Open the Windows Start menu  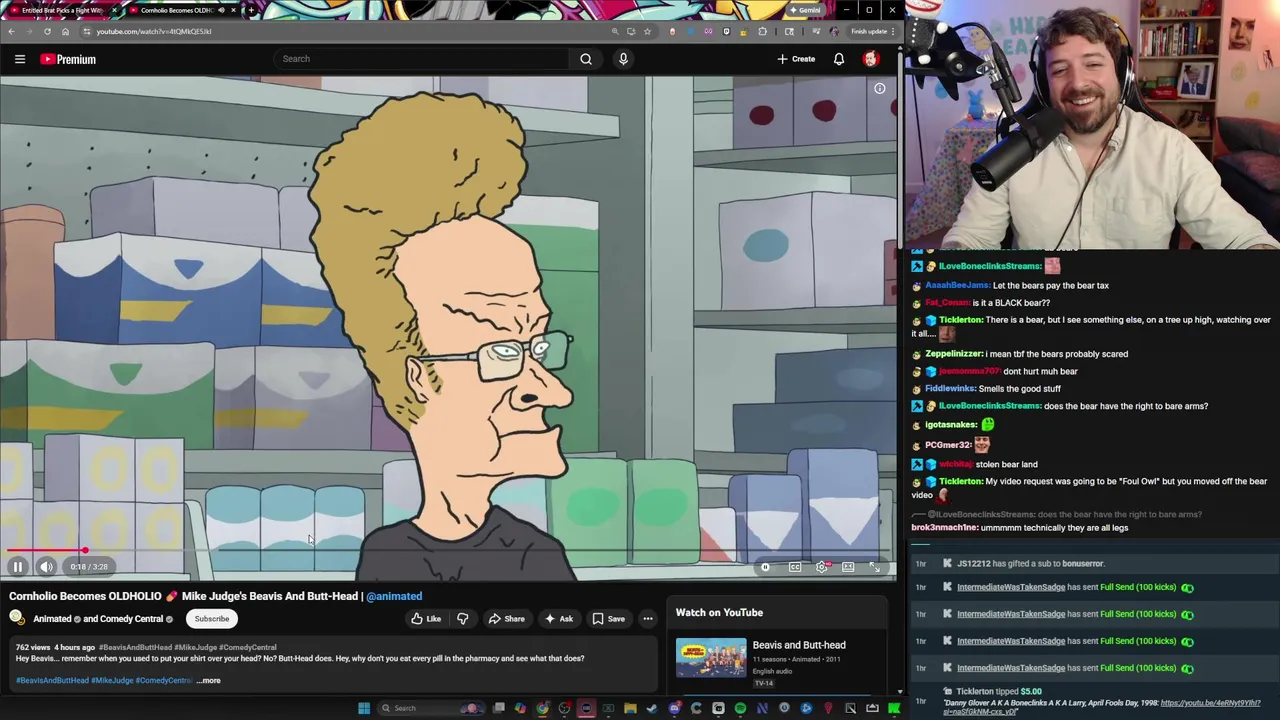point(364,709)
